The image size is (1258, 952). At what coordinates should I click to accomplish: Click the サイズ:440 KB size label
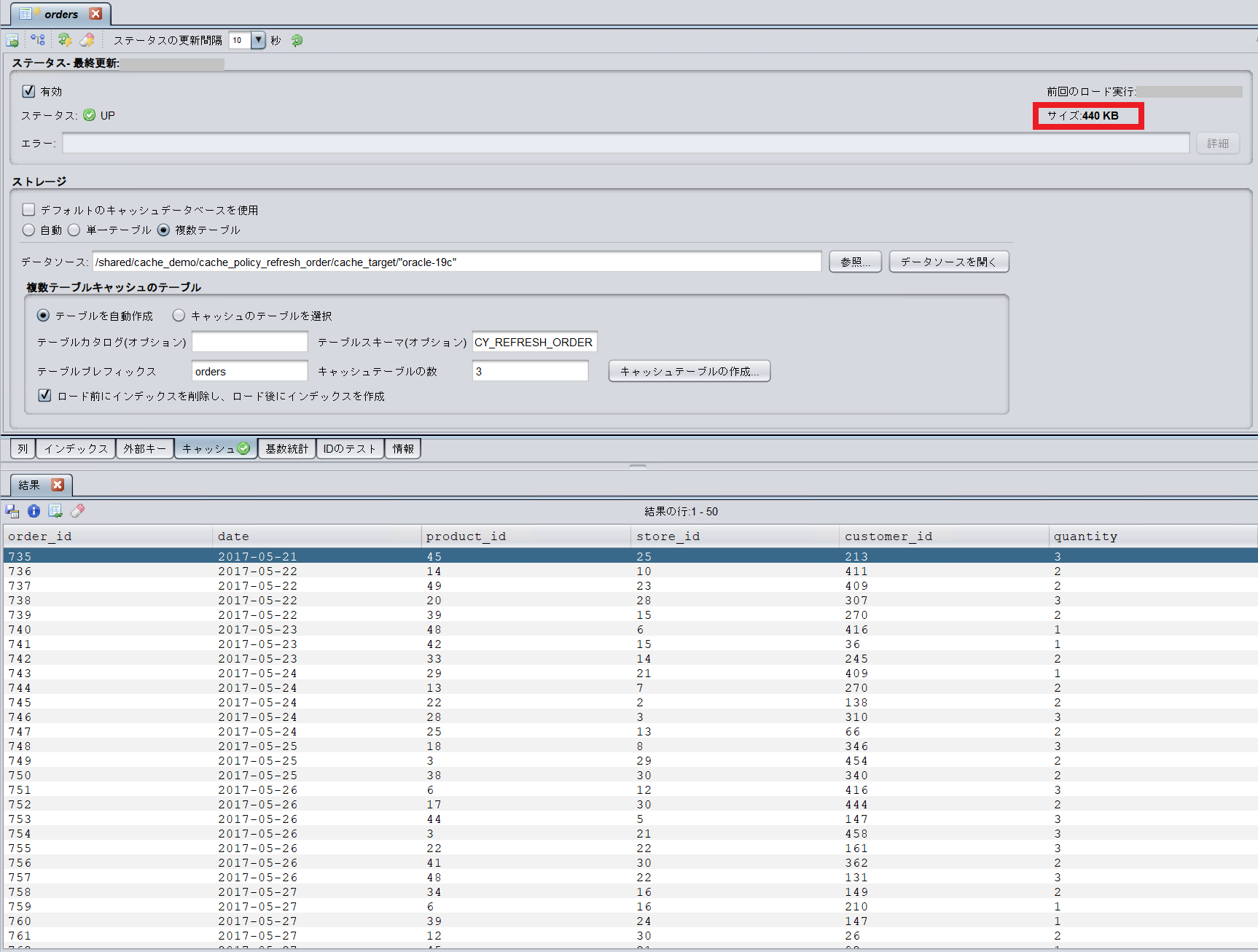(x=1083, y=115)
